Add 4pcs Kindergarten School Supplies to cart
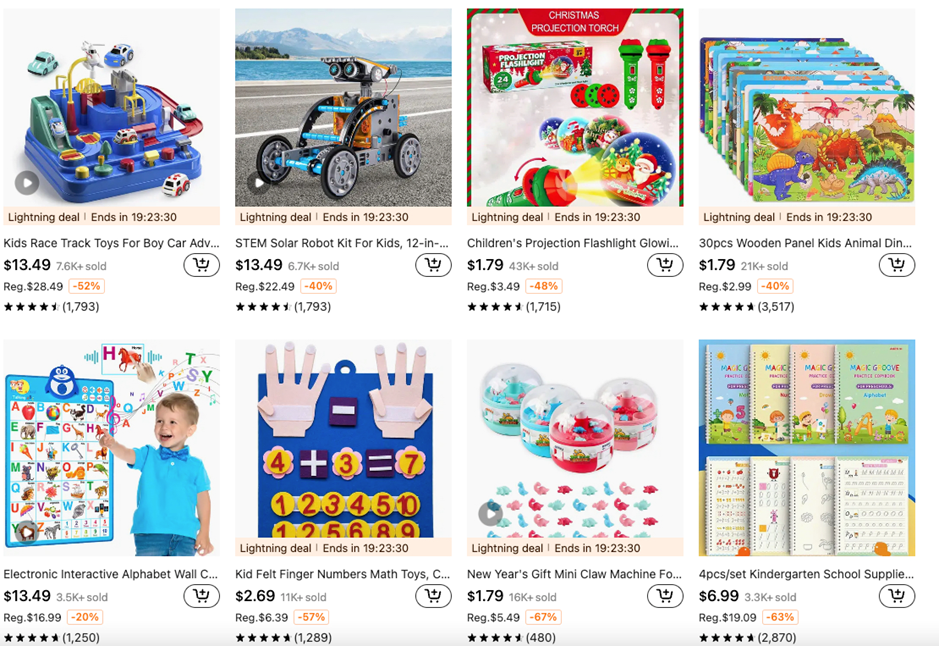939x646 pixels. pyautogui.click(x=896, y=596)
